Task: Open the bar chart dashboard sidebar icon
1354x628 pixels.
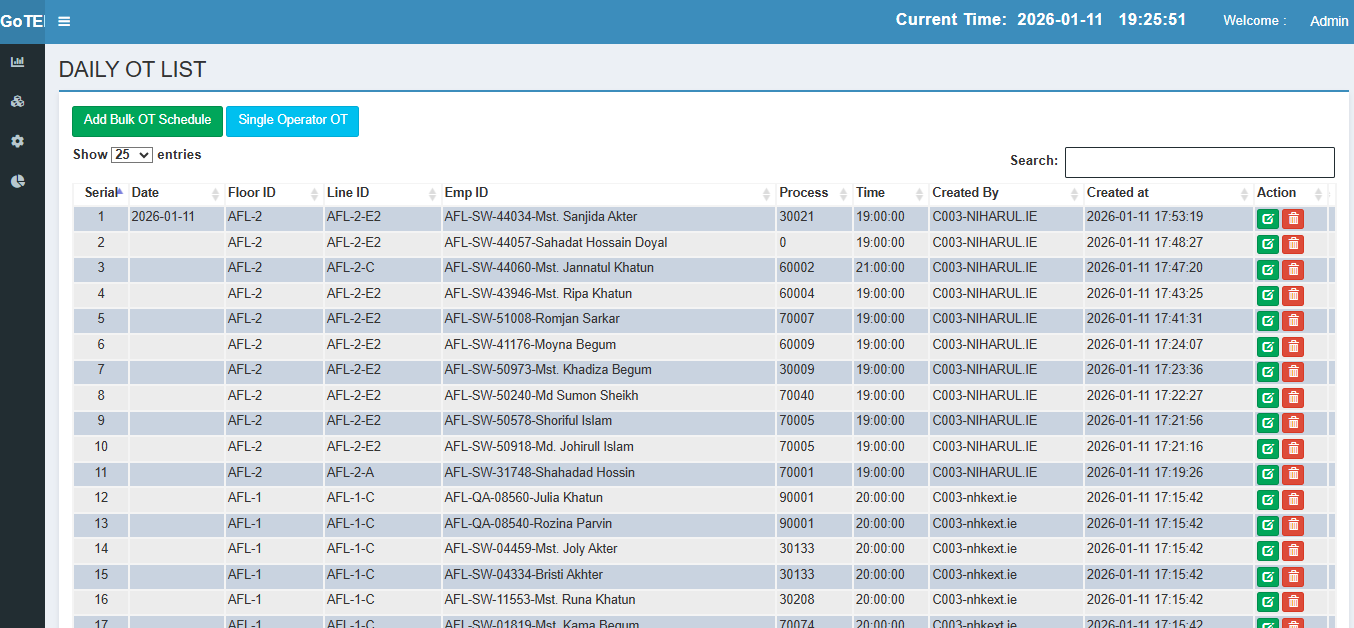Action: coord(17,62)
